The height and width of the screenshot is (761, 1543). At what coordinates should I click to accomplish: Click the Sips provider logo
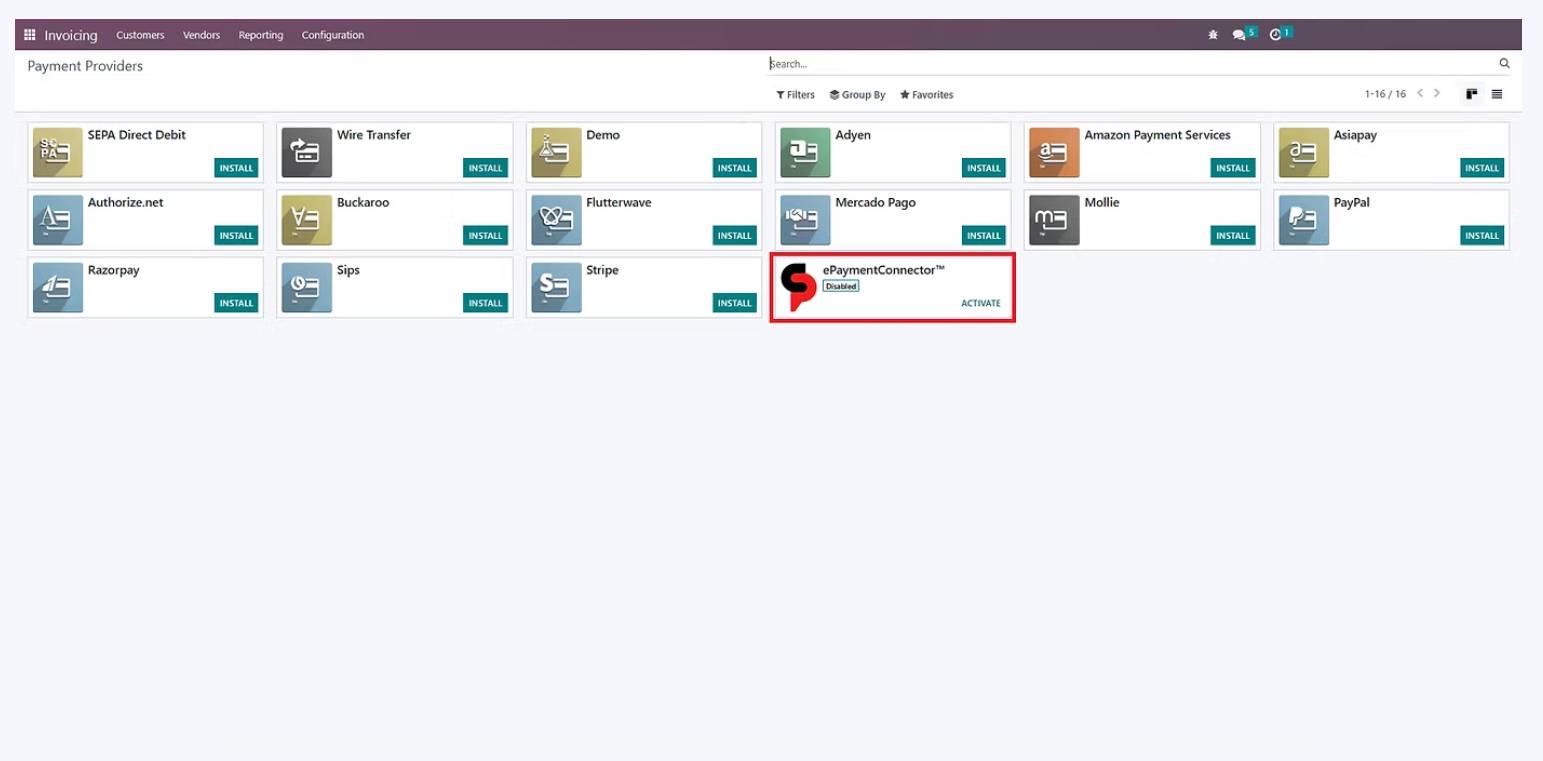point(306,287)
